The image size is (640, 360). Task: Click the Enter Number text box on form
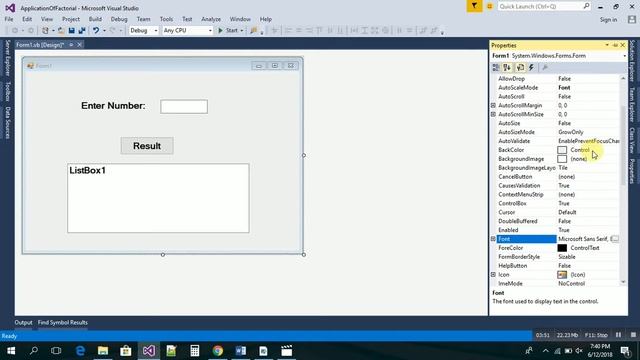pyautogui.click(x=184, y=107)
